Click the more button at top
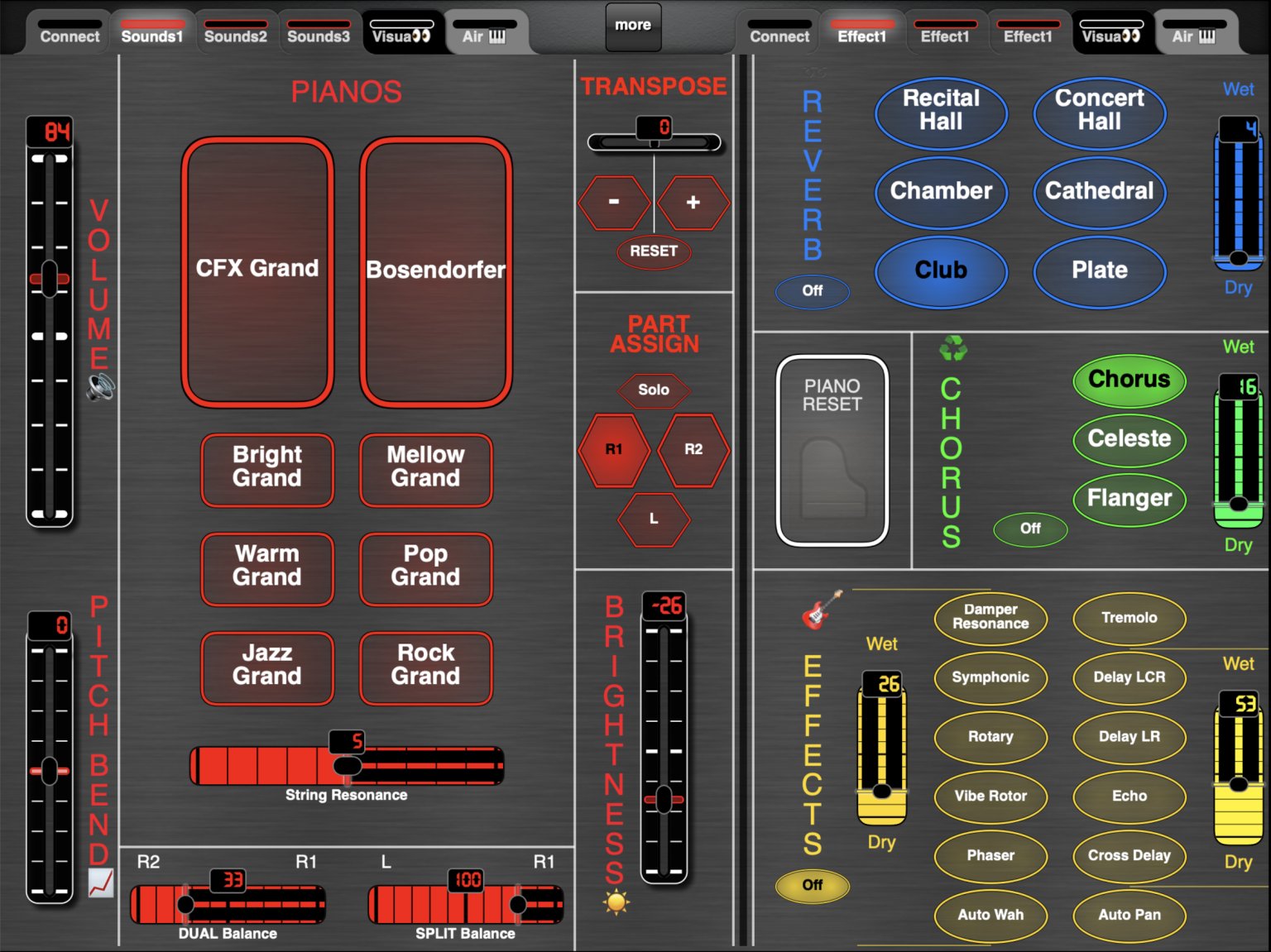Viewport: 1271px width, 952px height. click(x=633, y=26)
